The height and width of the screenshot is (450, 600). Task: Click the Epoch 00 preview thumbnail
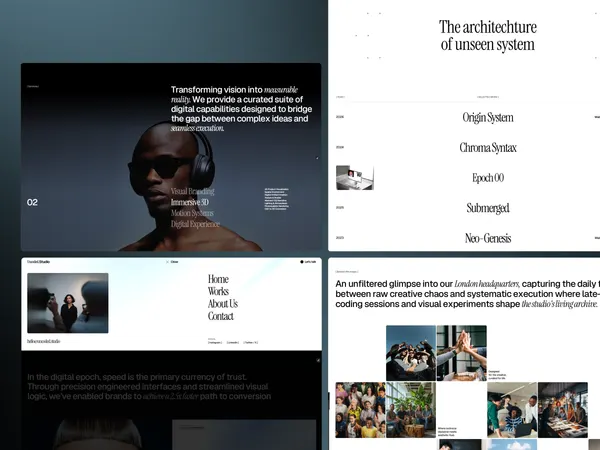[x=355, y=178]
